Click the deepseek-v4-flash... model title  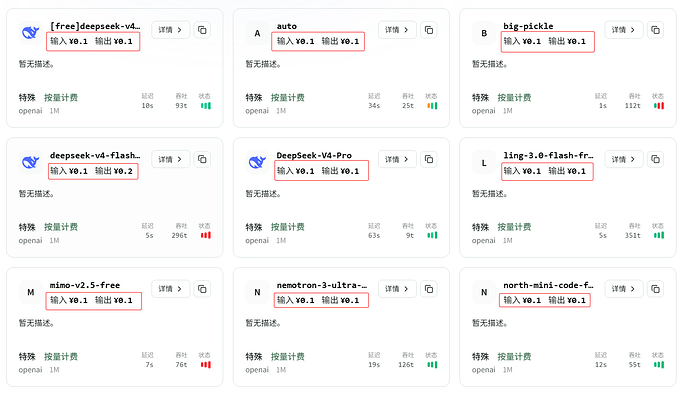[x=95, y=155]
